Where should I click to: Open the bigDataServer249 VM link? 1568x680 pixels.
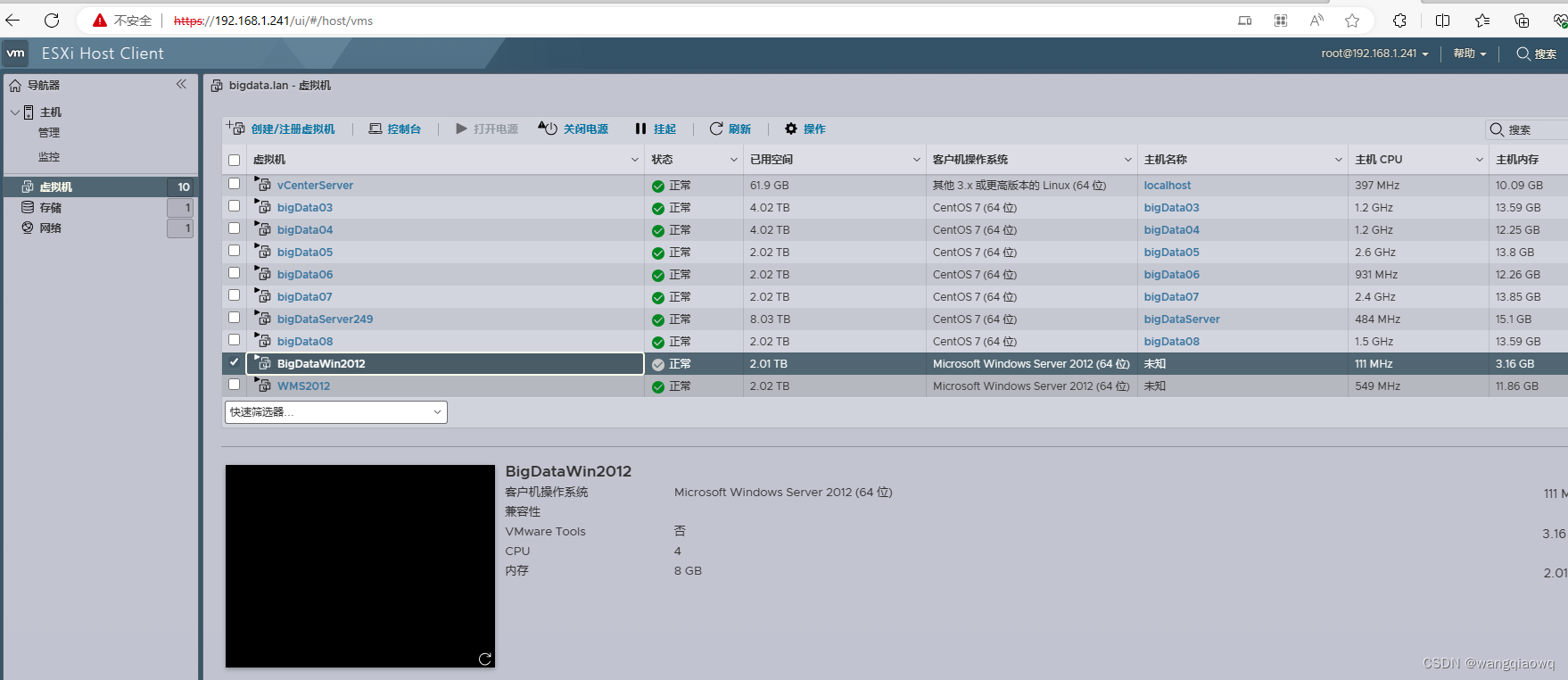pos(325,319)
